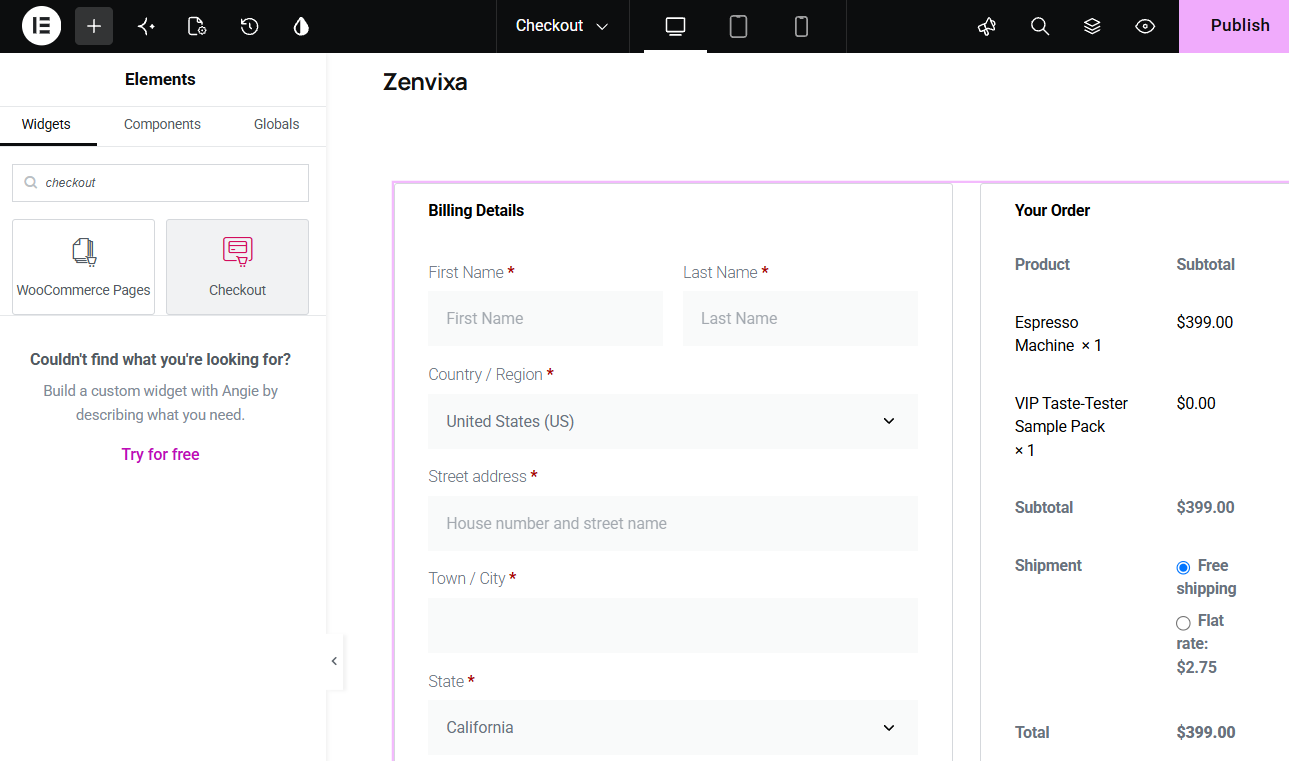
Task: Switch to mobile view icon
Action: [x=801, y=26]
